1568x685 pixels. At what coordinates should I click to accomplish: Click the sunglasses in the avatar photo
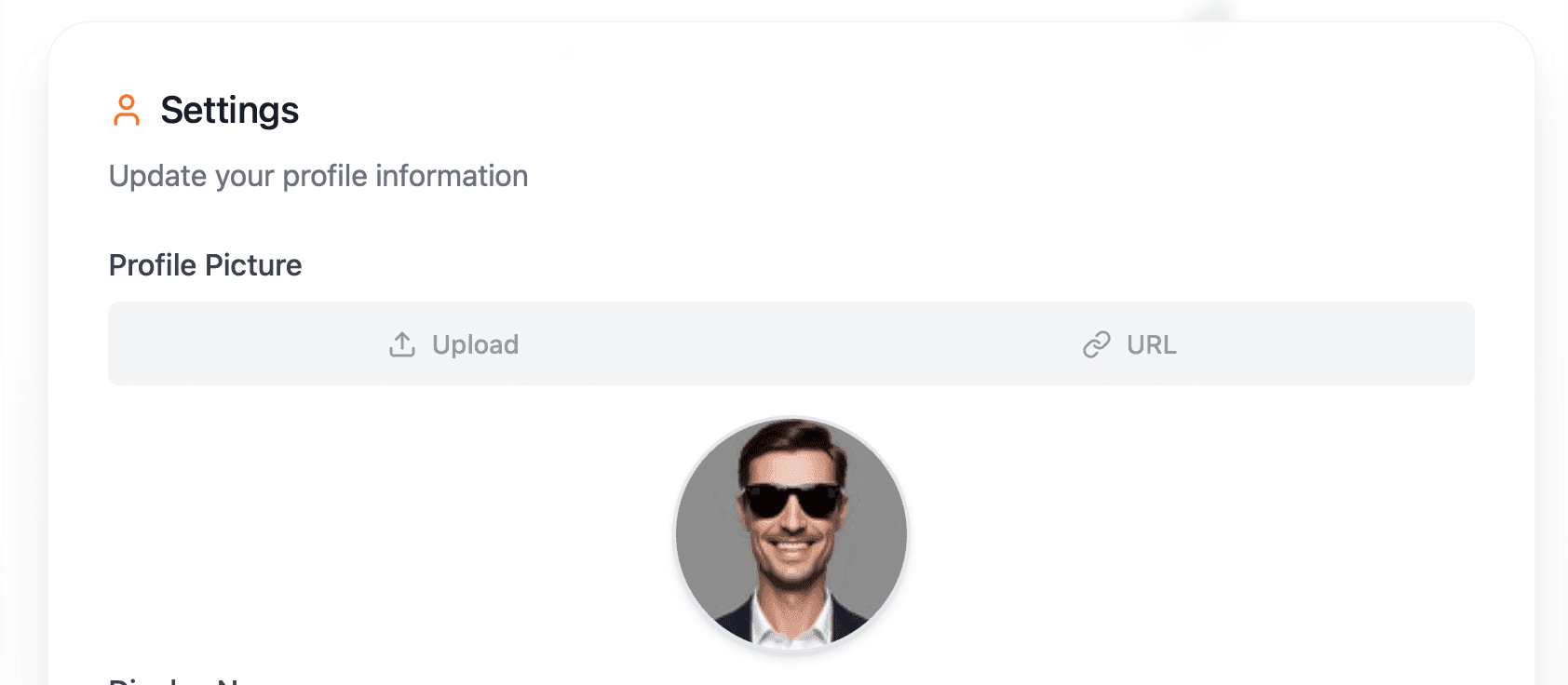click(791, 501)
